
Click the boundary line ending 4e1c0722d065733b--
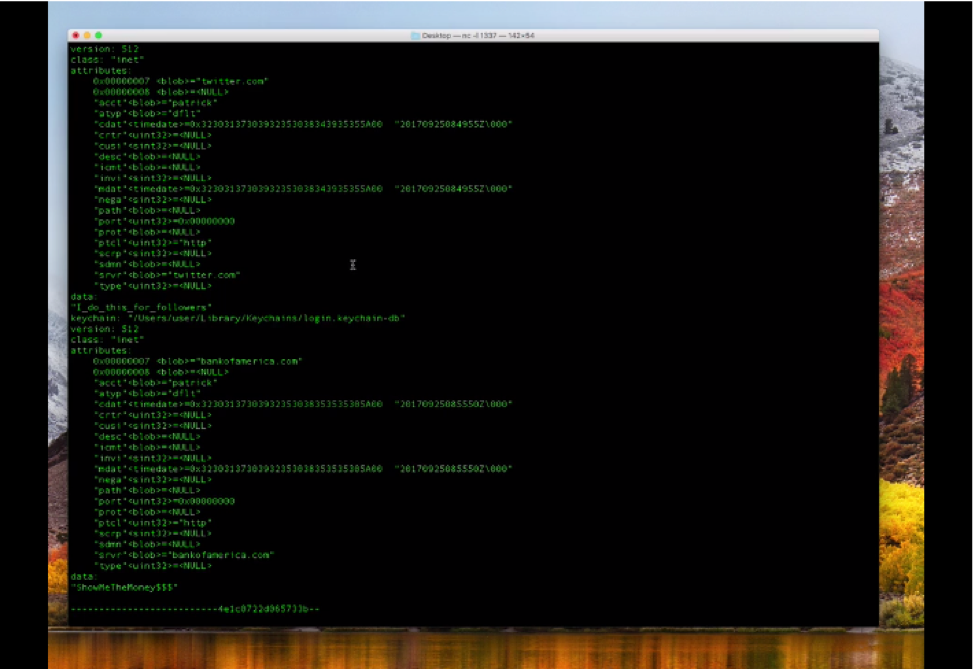click(x=195, y=609)
